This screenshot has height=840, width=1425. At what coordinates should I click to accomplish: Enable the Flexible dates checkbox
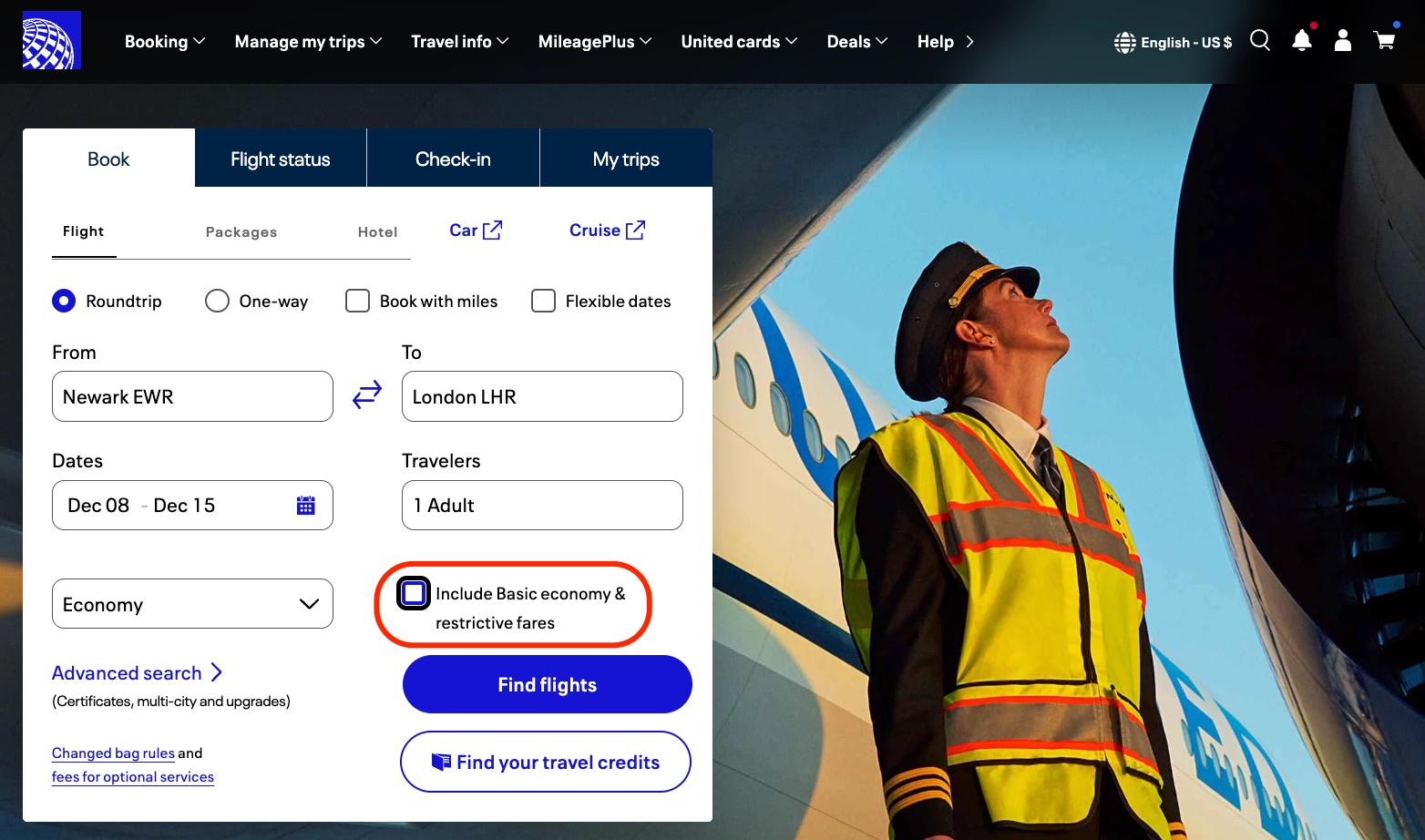543,301
